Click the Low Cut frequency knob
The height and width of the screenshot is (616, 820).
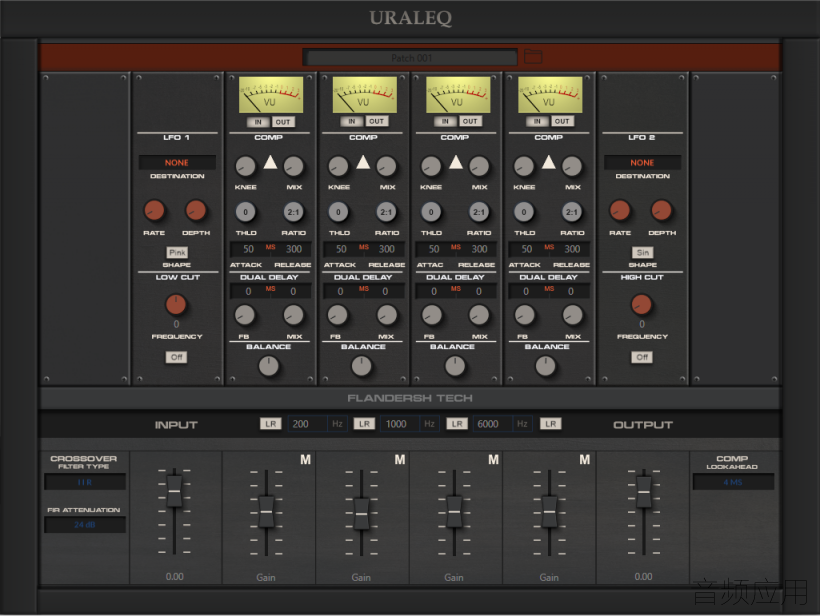tap(176, 304)
